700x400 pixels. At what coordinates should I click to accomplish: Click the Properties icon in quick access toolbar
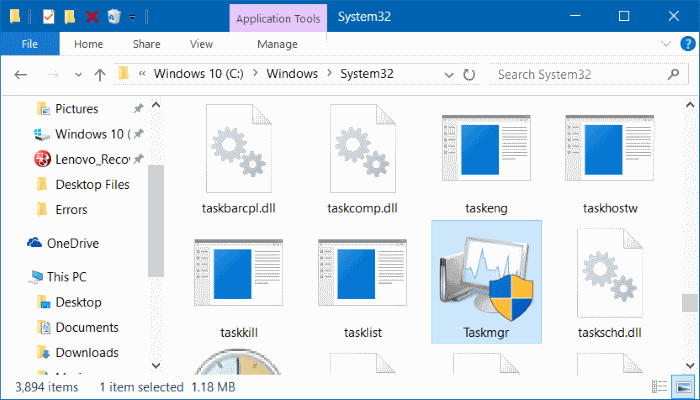(x=48, y=17)
